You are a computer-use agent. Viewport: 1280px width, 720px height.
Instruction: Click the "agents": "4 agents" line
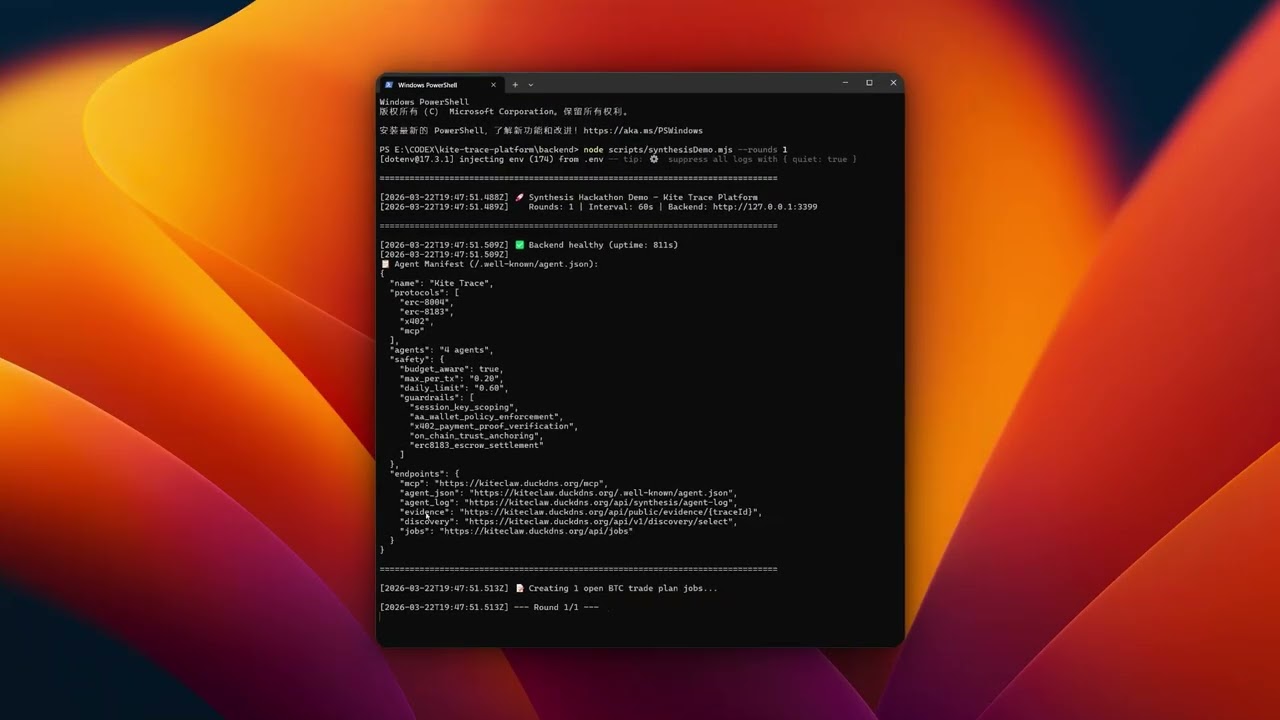[x=441, y=350]
